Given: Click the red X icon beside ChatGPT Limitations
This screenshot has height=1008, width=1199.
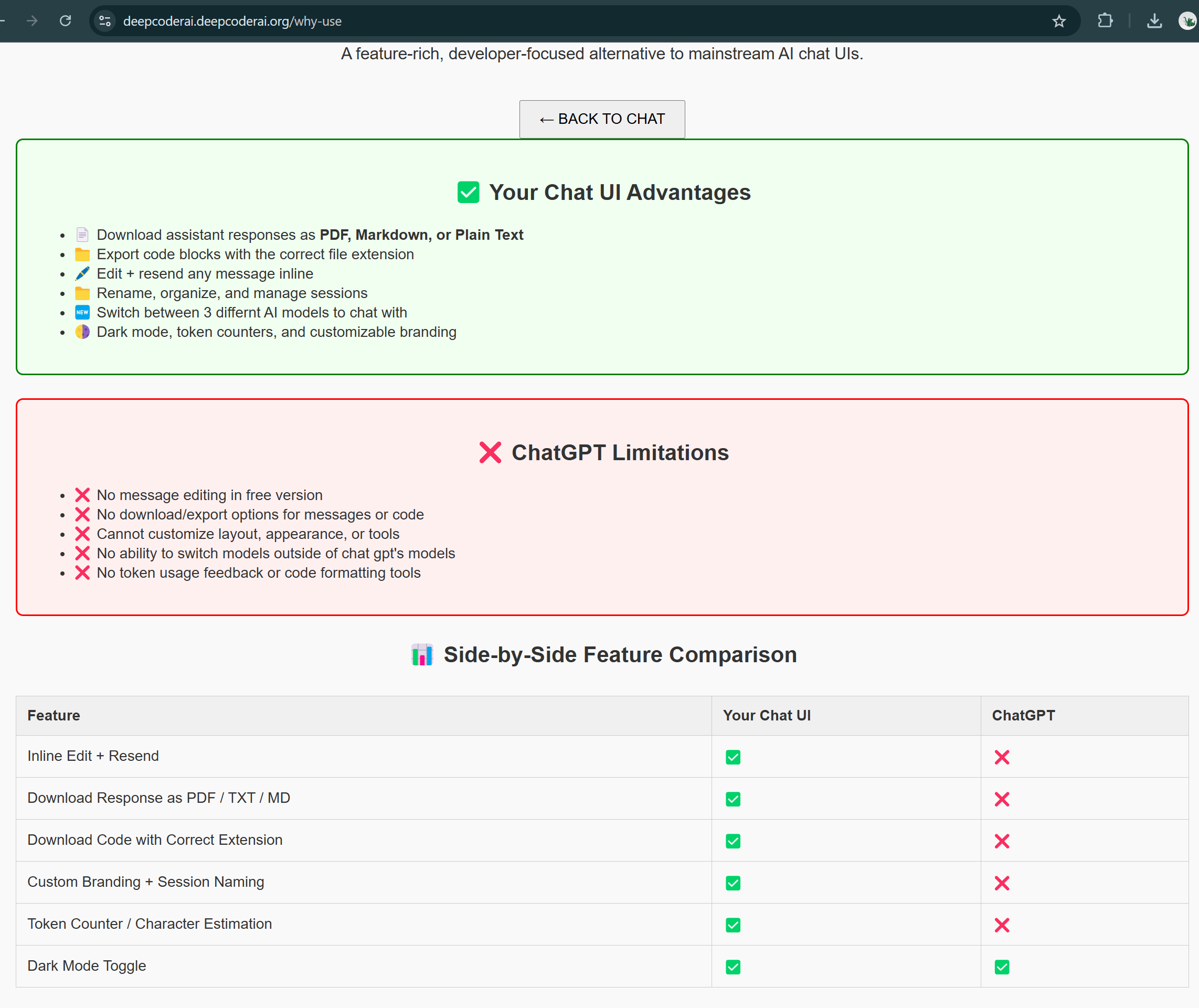Looking at the screenshot, I should coord(490,452).
